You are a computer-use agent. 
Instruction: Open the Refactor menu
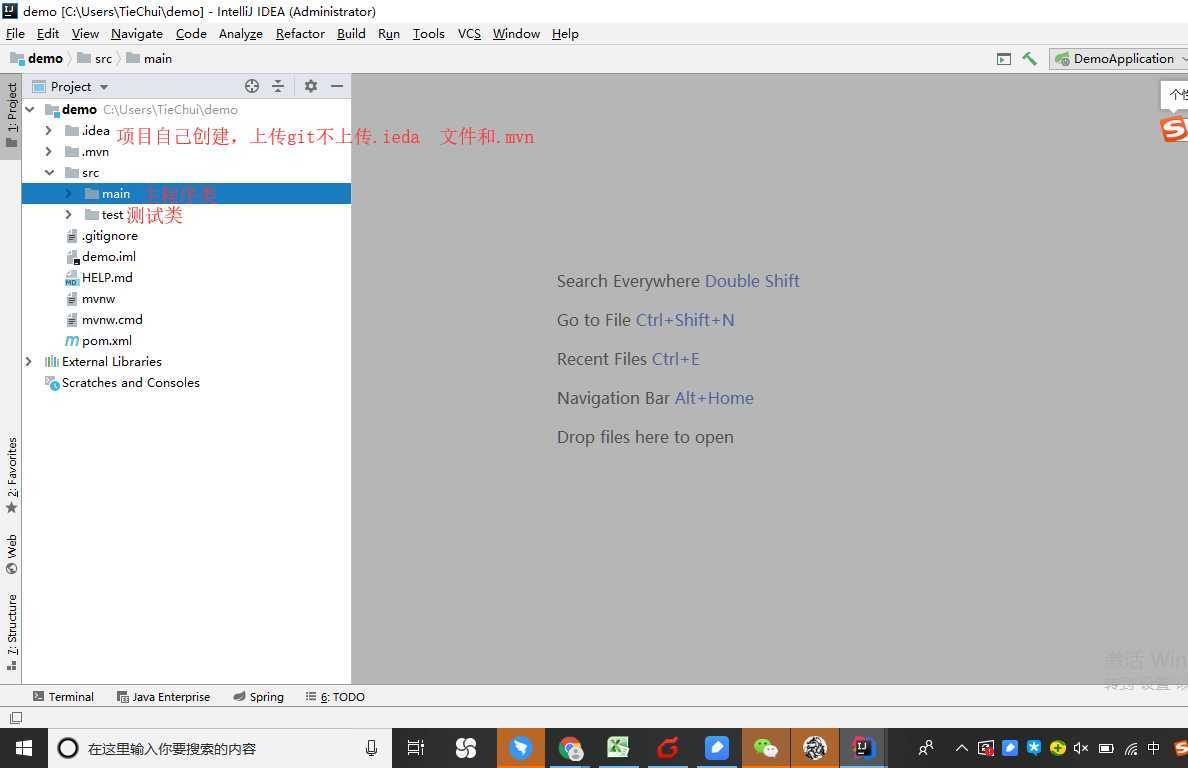300,33
